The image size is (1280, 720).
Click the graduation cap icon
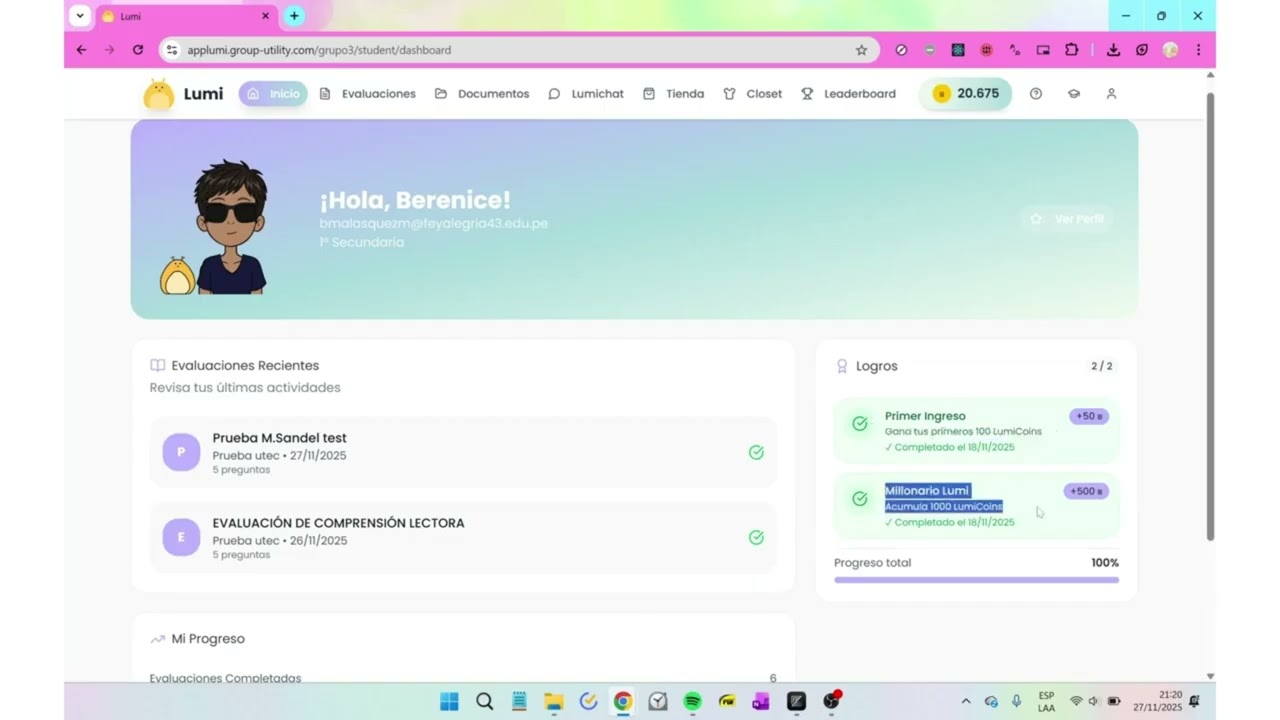[x=1074, y=94]
